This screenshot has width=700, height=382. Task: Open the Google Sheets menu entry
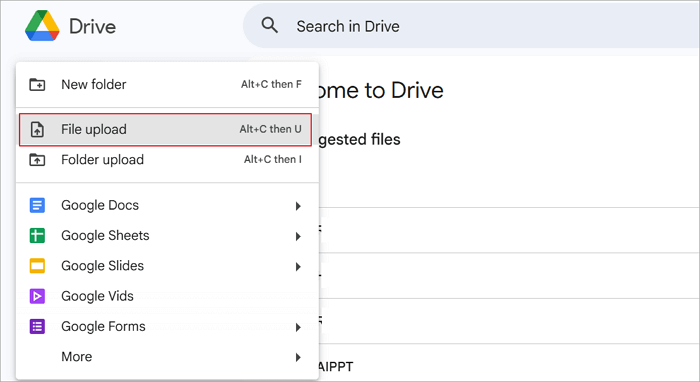[x=167, y=236]
